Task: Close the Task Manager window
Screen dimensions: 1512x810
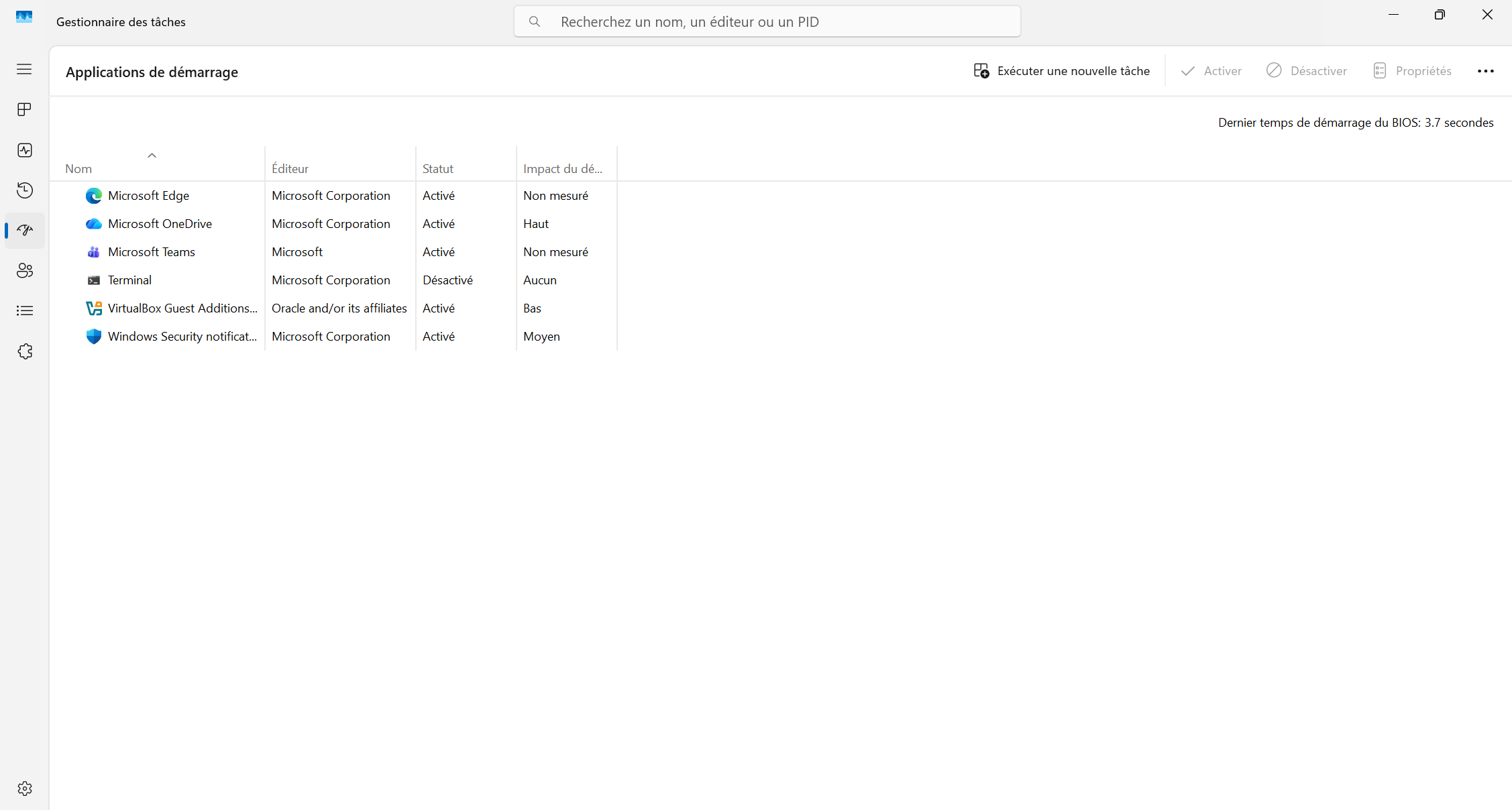Action: pos(1487,15)
